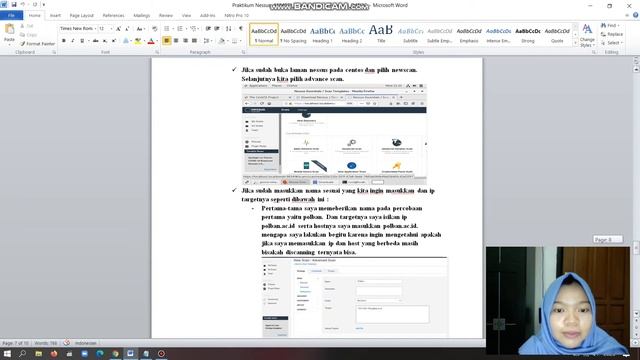Viewport: 640px width, 360px height.
Task: Click Shrink Font icon
Action: tap(127, 29)
